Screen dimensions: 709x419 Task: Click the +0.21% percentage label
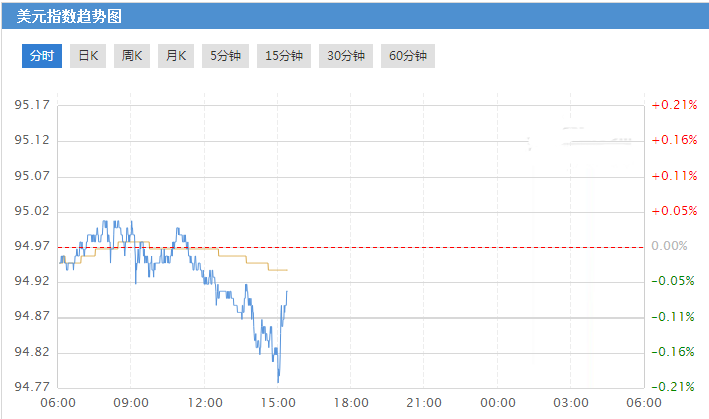tap(673, 105)
